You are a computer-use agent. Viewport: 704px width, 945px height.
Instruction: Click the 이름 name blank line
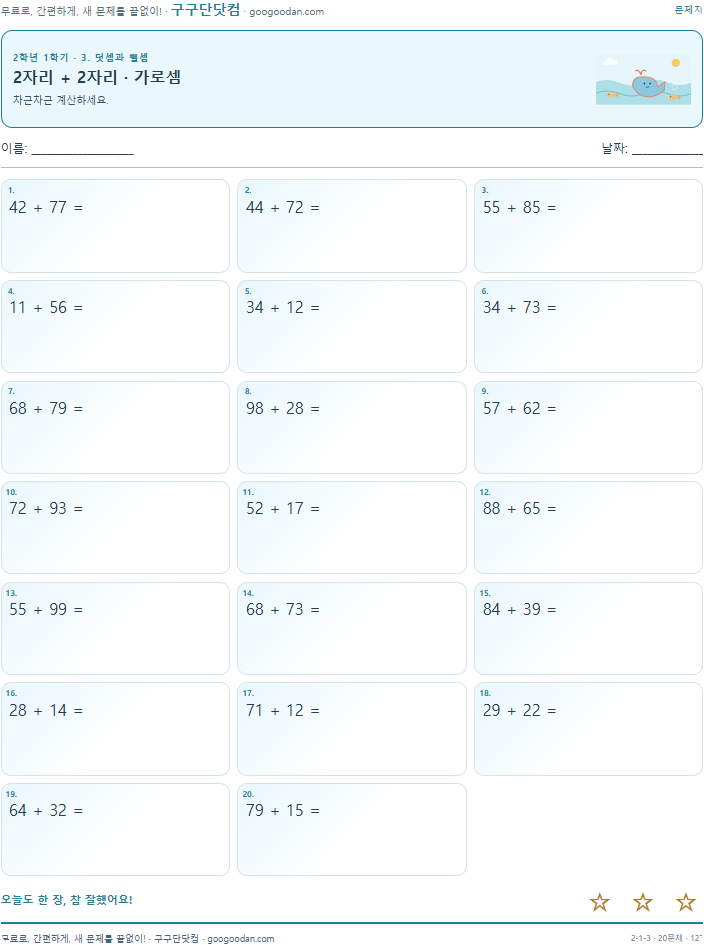(83, 151)
